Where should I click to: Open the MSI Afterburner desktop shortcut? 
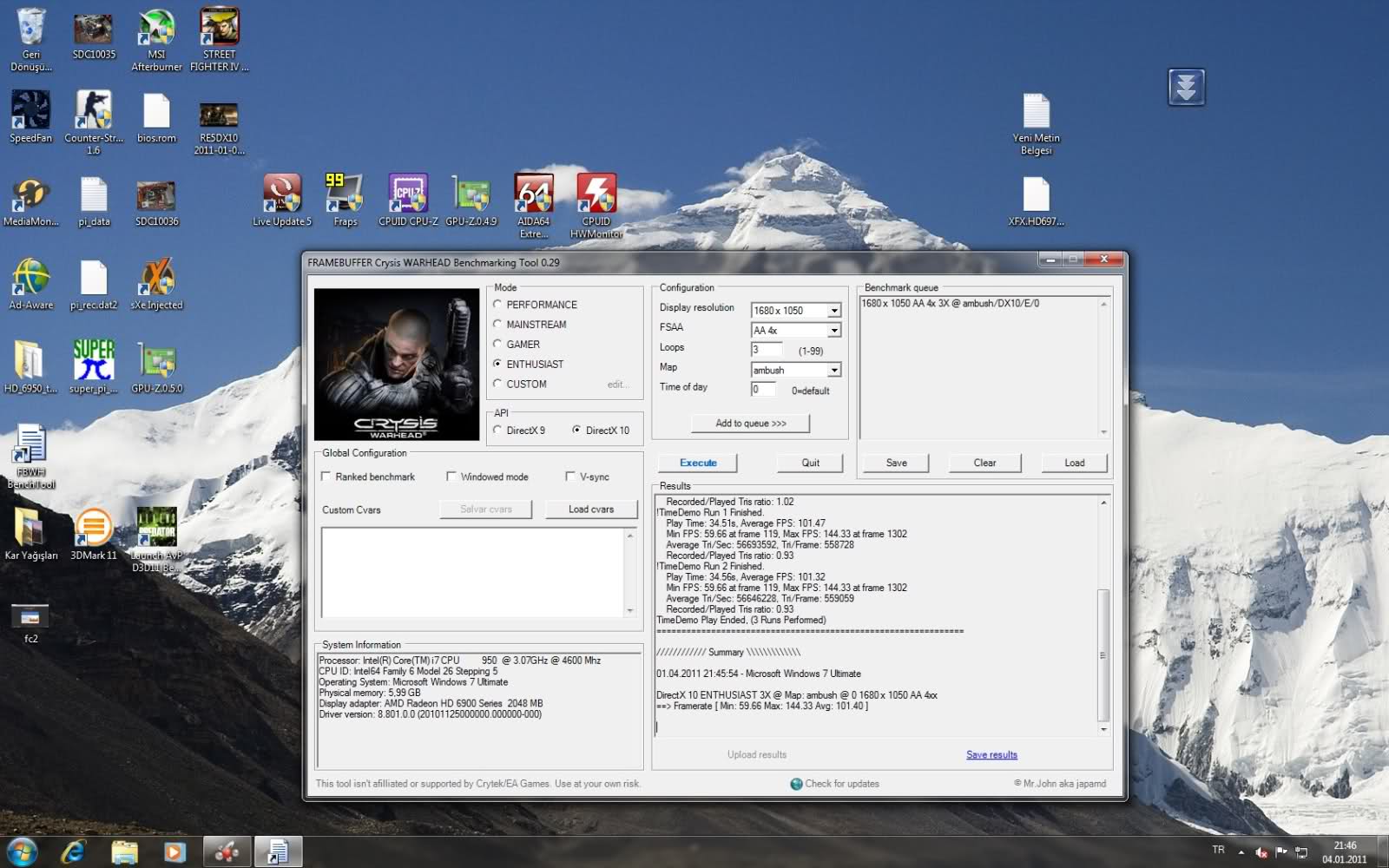coord(156,39)
